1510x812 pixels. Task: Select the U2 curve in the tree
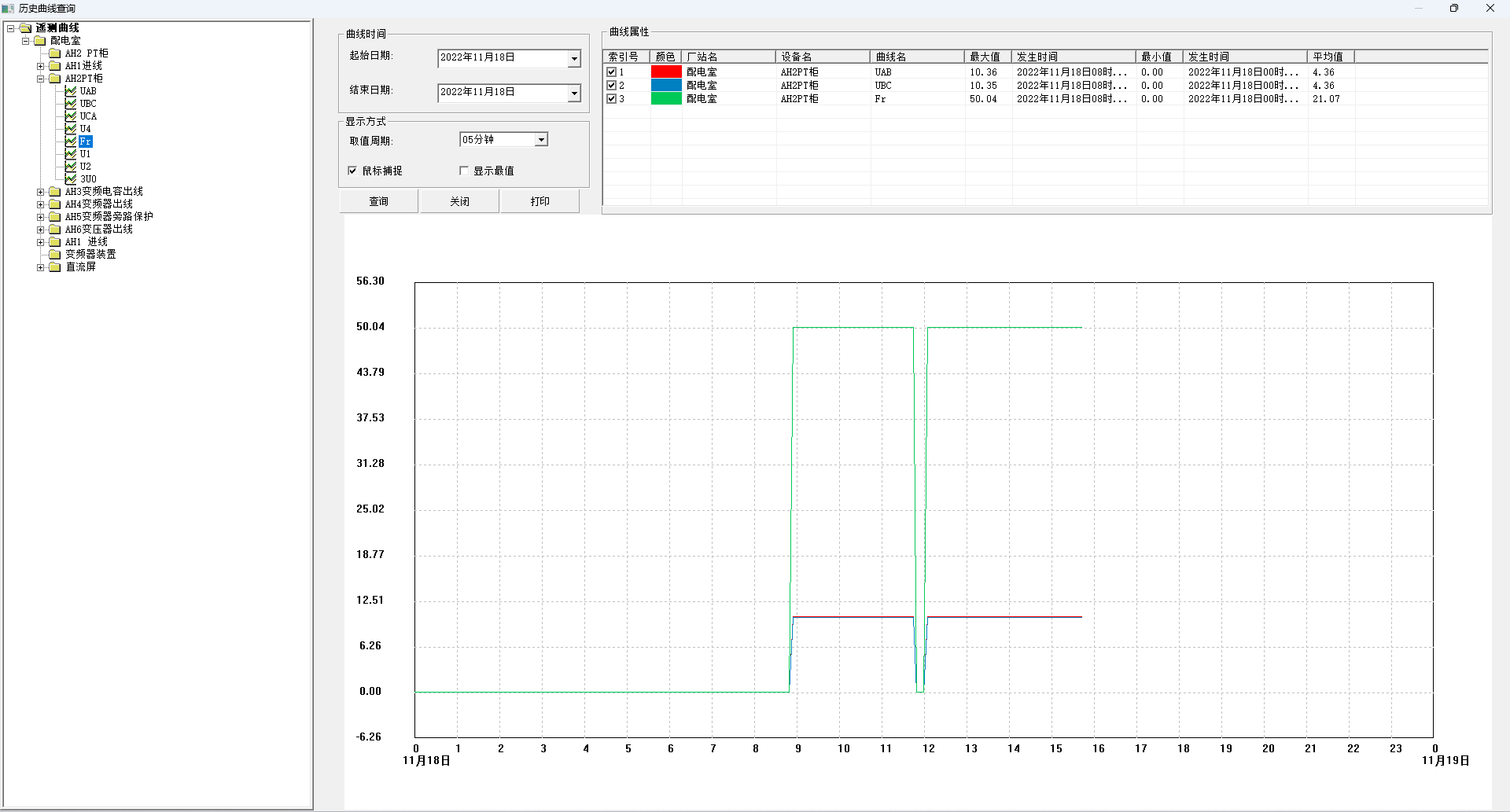point(85,167)
